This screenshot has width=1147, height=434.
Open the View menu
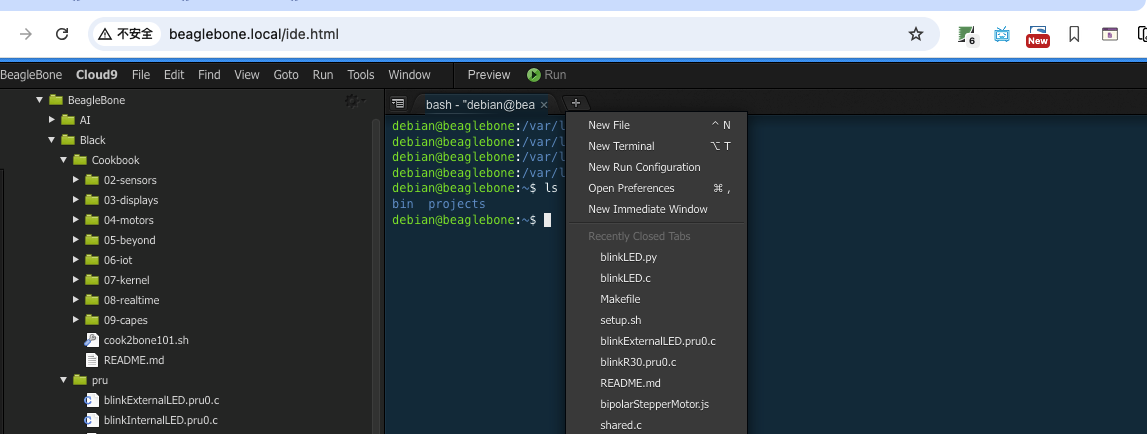(247, 75)
